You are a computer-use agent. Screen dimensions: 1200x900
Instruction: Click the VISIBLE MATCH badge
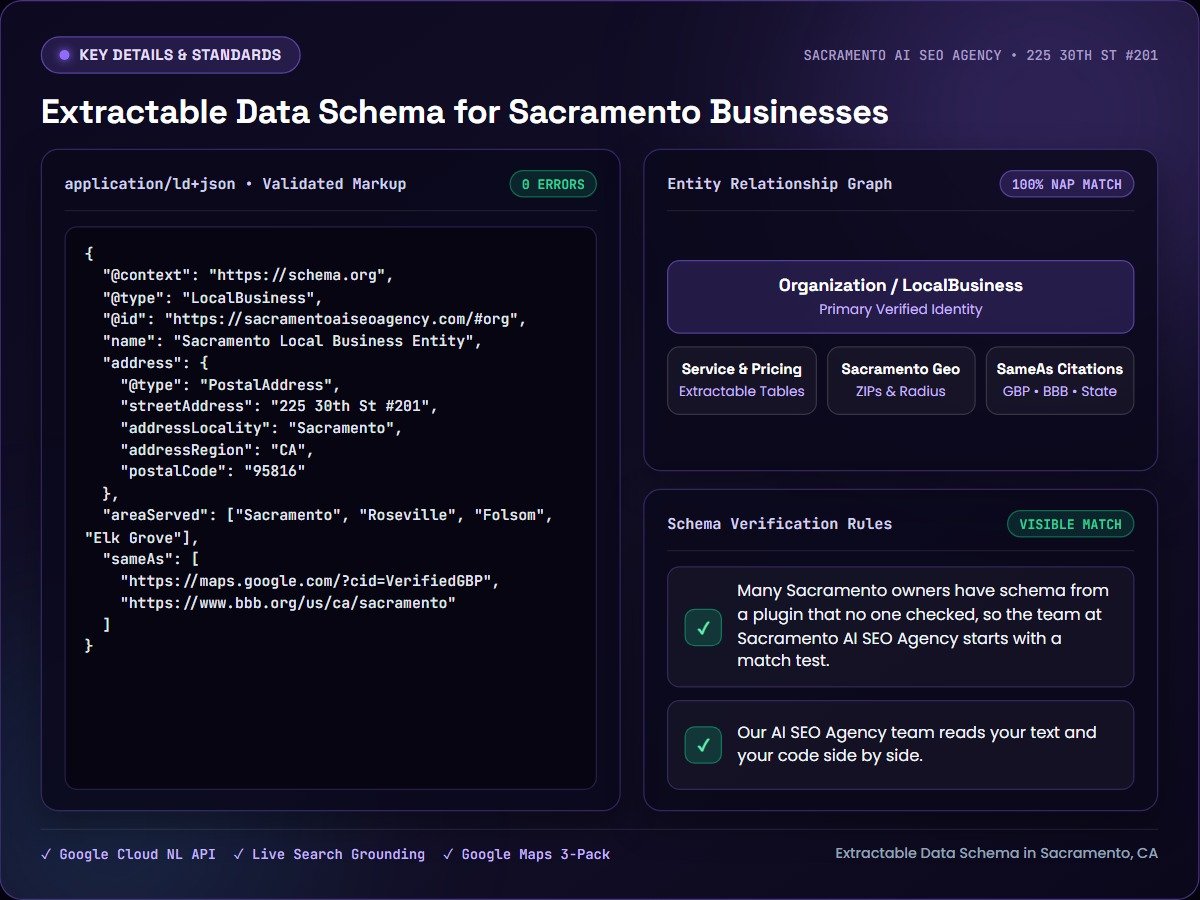(x=1070, y=524)
